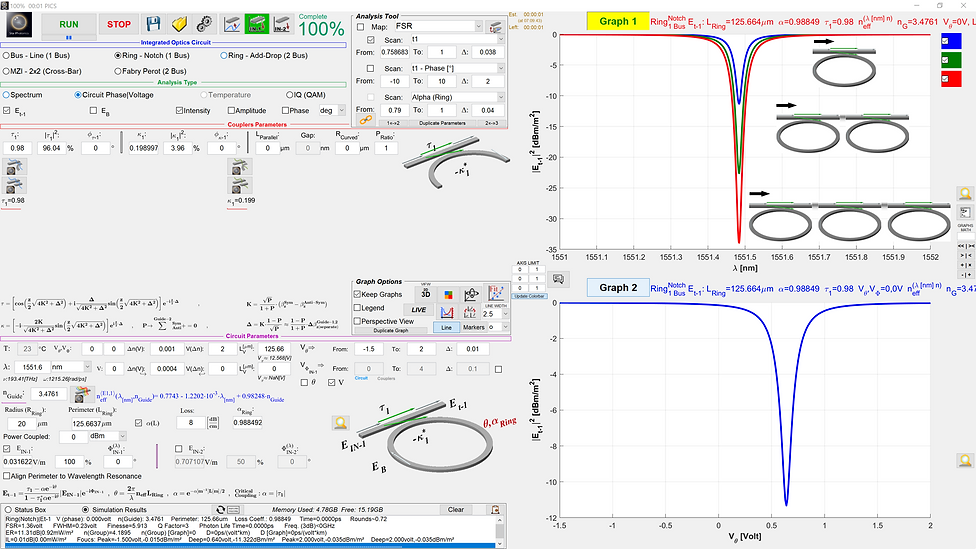
Task: Click the orange chain link icon
Action: click(x=366, y=120)
